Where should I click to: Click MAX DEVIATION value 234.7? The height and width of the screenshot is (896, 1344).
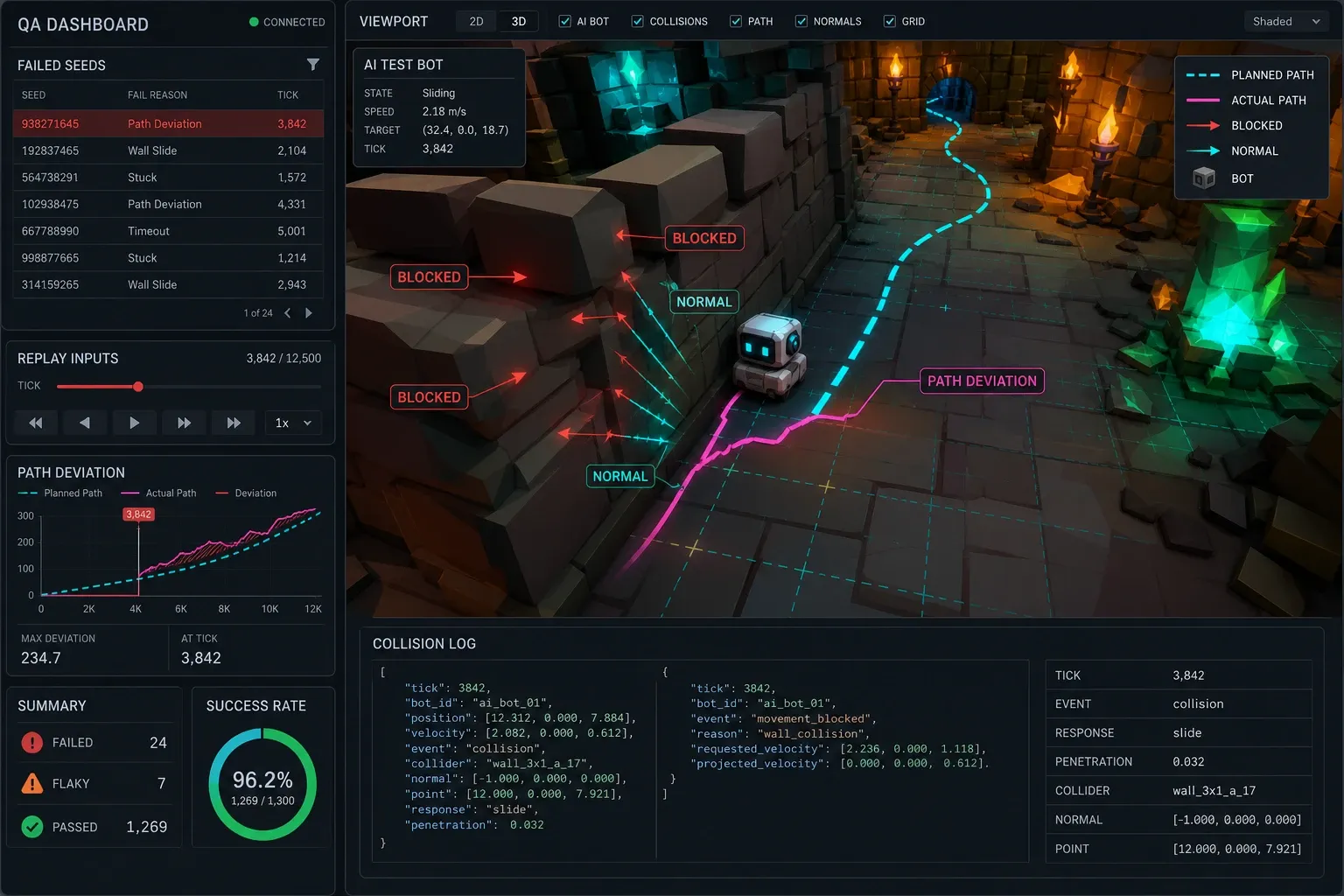pyautogui.click(x=41, y=658)
